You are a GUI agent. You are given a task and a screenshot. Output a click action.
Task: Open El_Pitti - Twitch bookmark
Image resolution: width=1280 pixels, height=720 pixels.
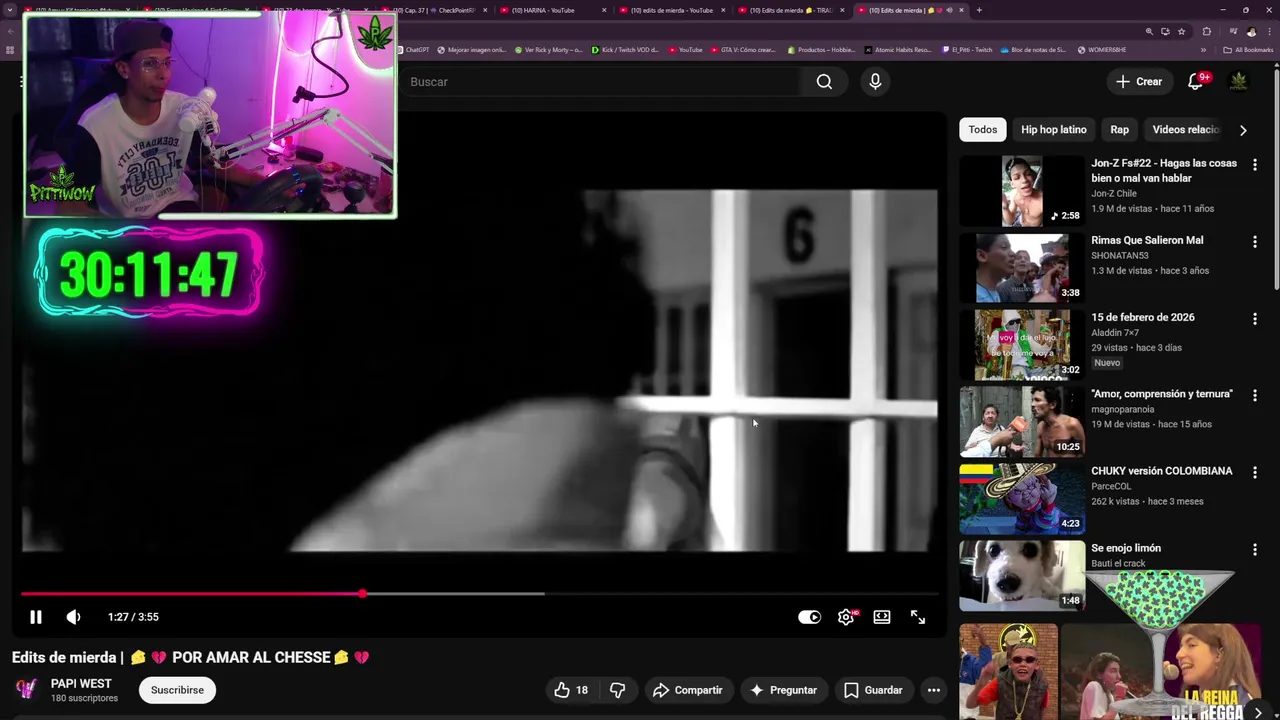tap(967, 49)
